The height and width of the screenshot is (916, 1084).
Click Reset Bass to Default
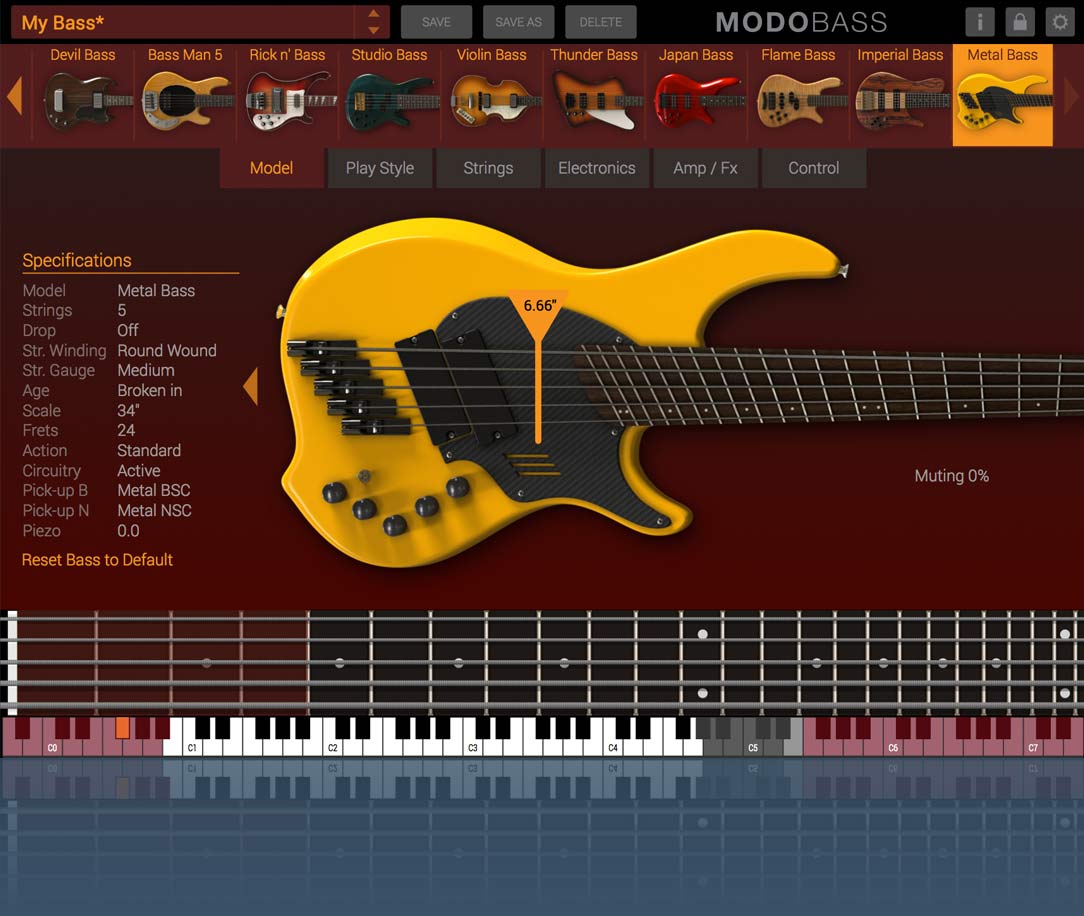[97, 560]
